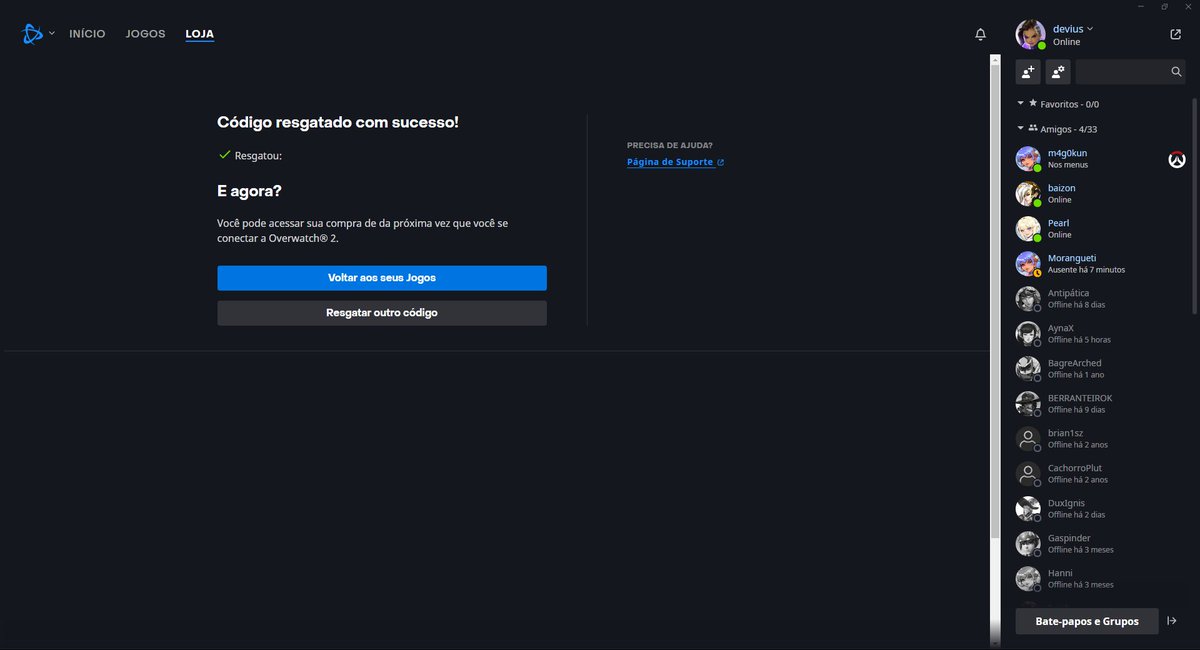
Task: Select friend name BERRANTEIROK
Action: pos(1080,398)
